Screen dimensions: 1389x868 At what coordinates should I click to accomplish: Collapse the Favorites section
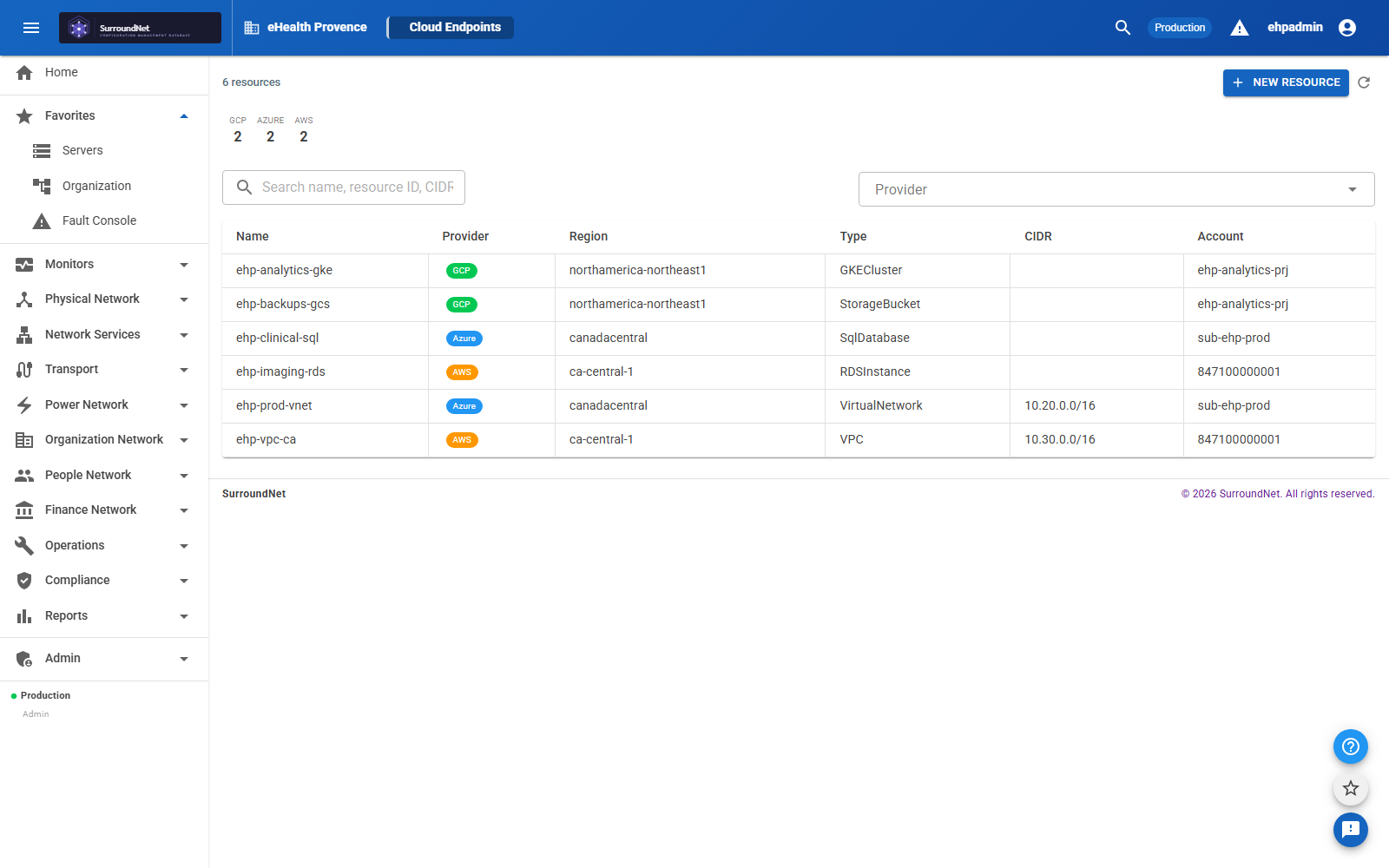click(x=104, y=115)
